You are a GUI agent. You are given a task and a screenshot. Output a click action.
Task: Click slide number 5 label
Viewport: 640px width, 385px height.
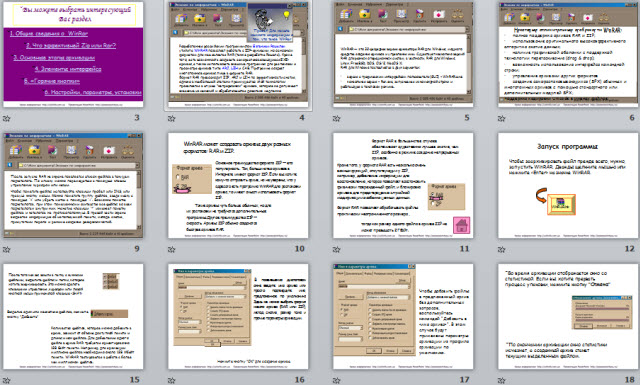pos(467,118)
